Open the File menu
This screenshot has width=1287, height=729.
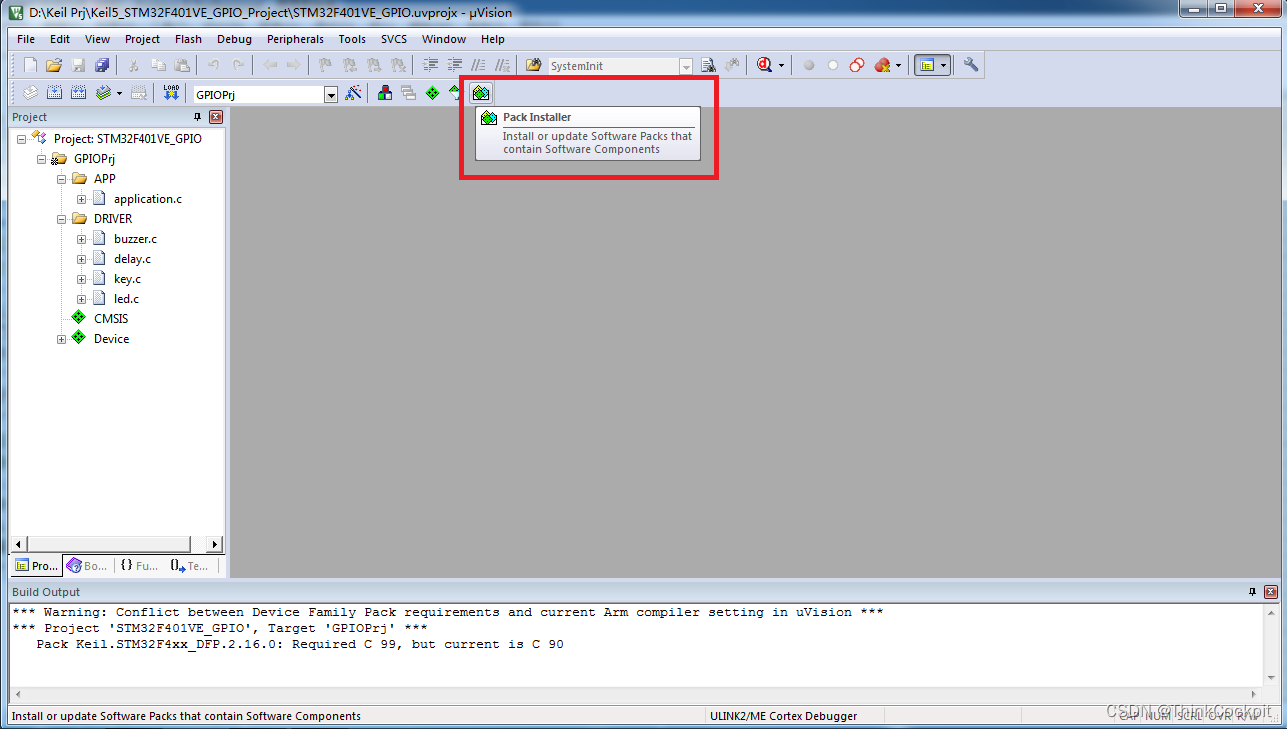pyautogui.click(x=26, y=39)
